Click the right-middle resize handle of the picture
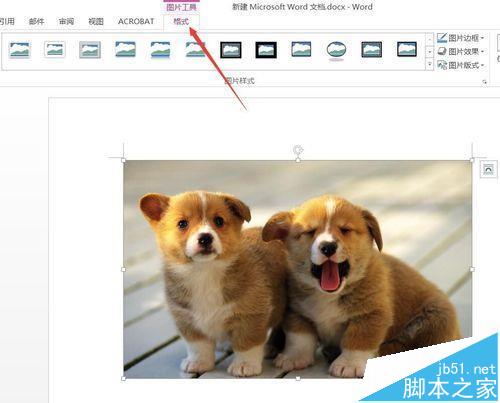 click(x=472, y=269)
